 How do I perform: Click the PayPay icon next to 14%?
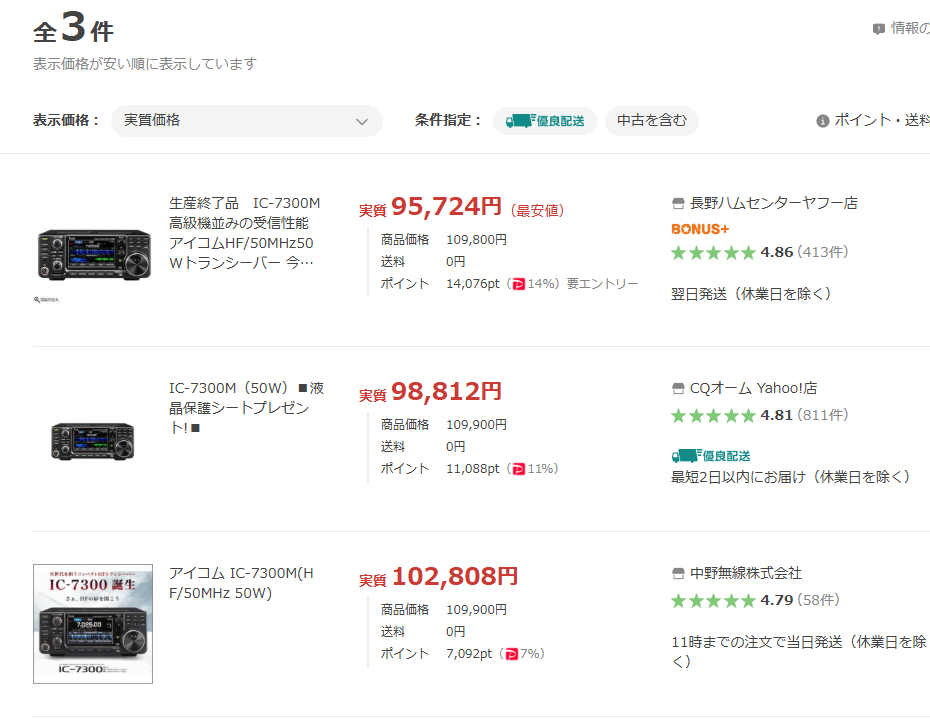click(518, 285)
